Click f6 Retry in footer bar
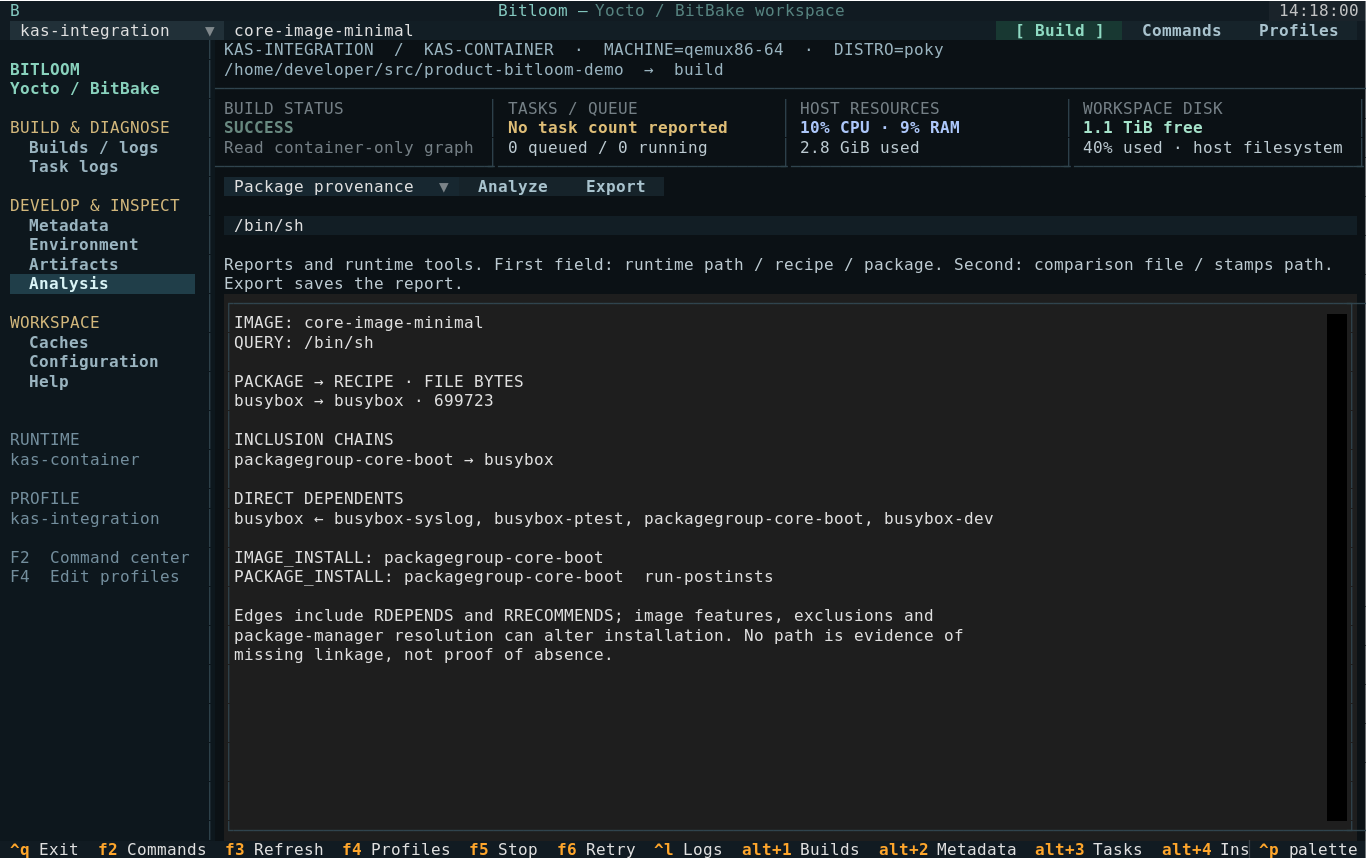1366x858 pixels. tap(596, 849)
